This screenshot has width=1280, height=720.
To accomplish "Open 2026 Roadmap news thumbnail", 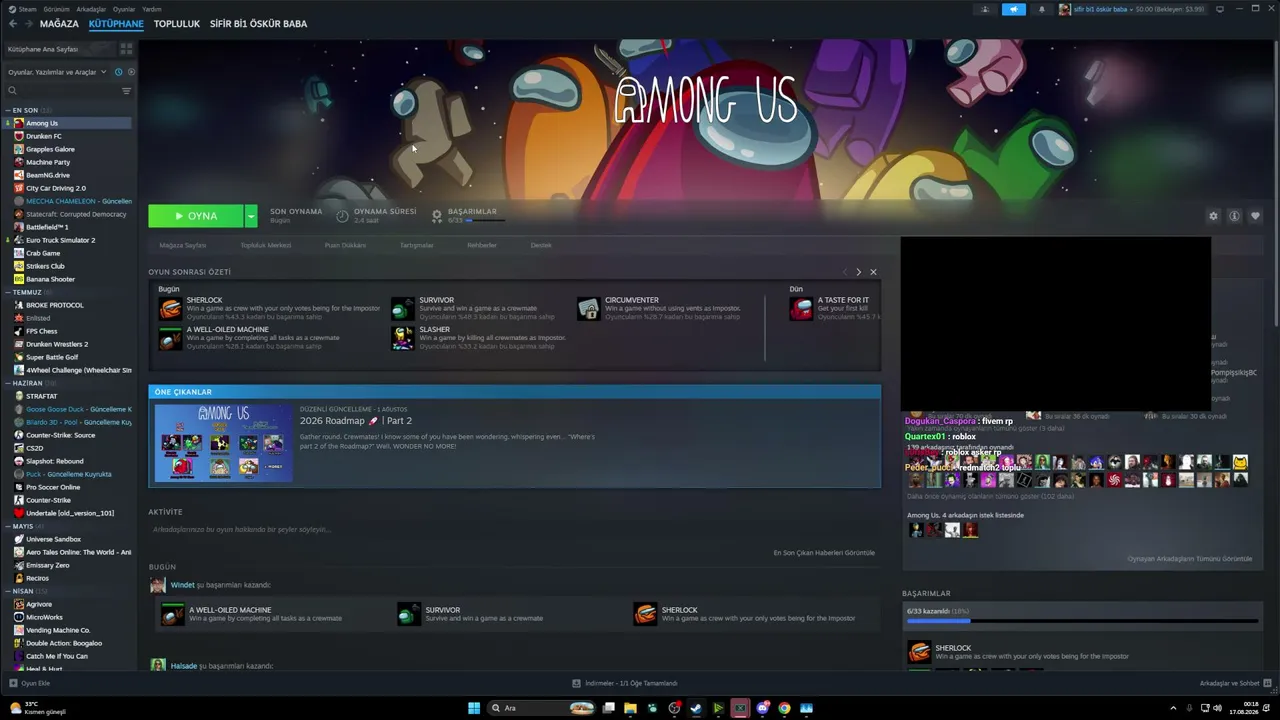I will click(x=224, y=442).
